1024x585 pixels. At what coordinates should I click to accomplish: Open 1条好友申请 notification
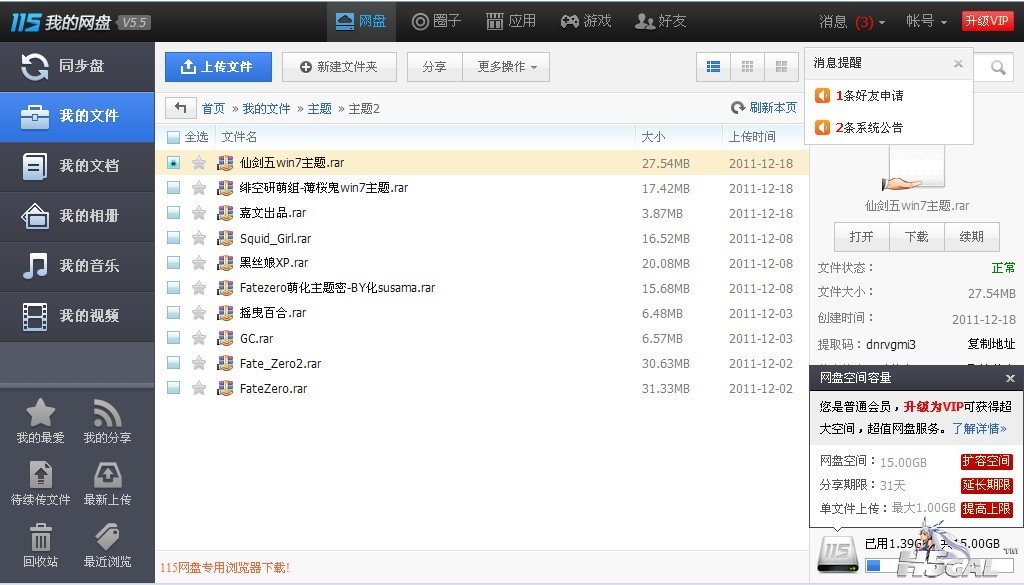pos(869,96)
